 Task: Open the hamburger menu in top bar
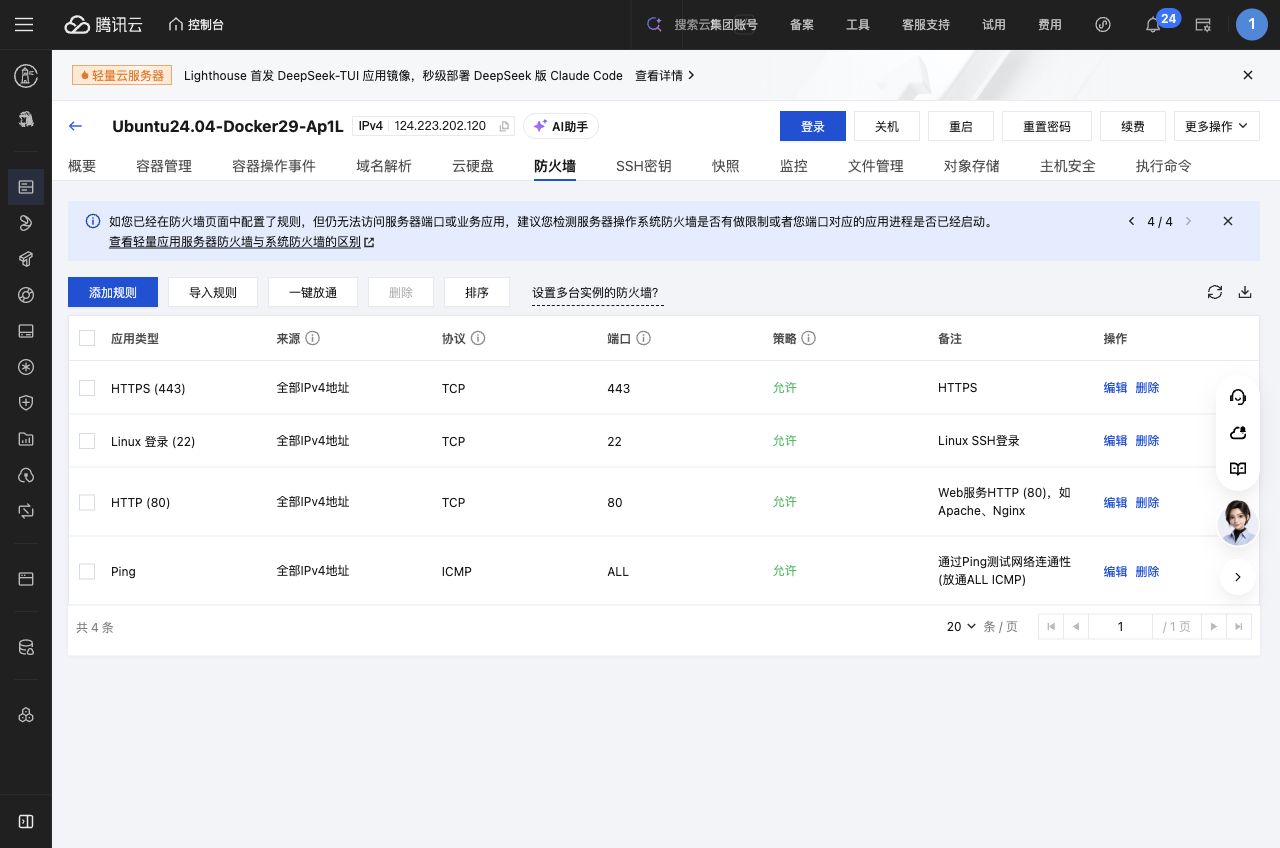(24, 24)
